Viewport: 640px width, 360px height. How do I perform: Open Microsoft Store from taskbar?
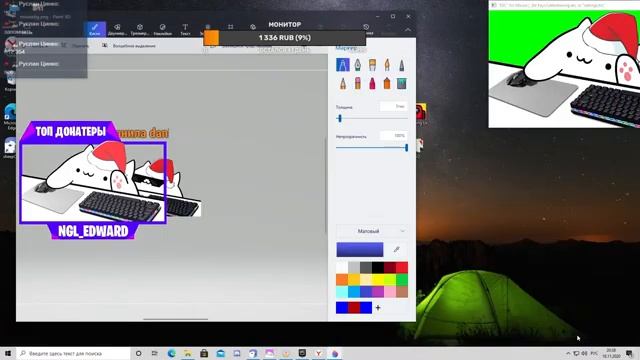(204, 353)
